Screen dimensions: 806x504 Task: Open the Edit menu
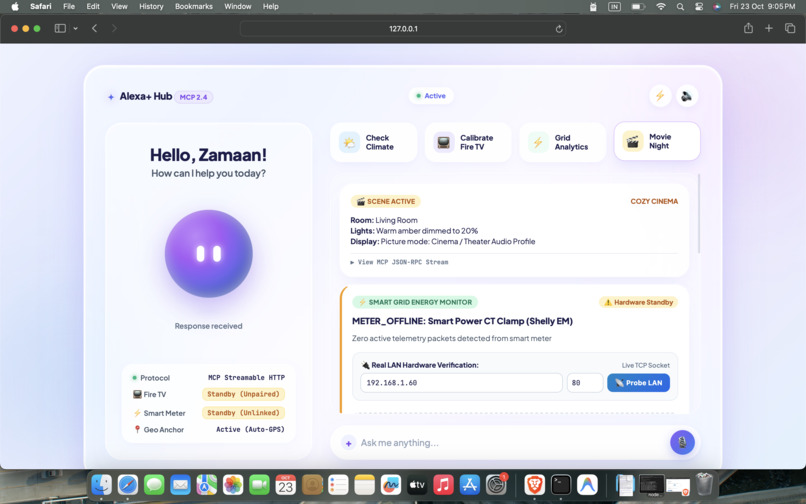point(93,7)
